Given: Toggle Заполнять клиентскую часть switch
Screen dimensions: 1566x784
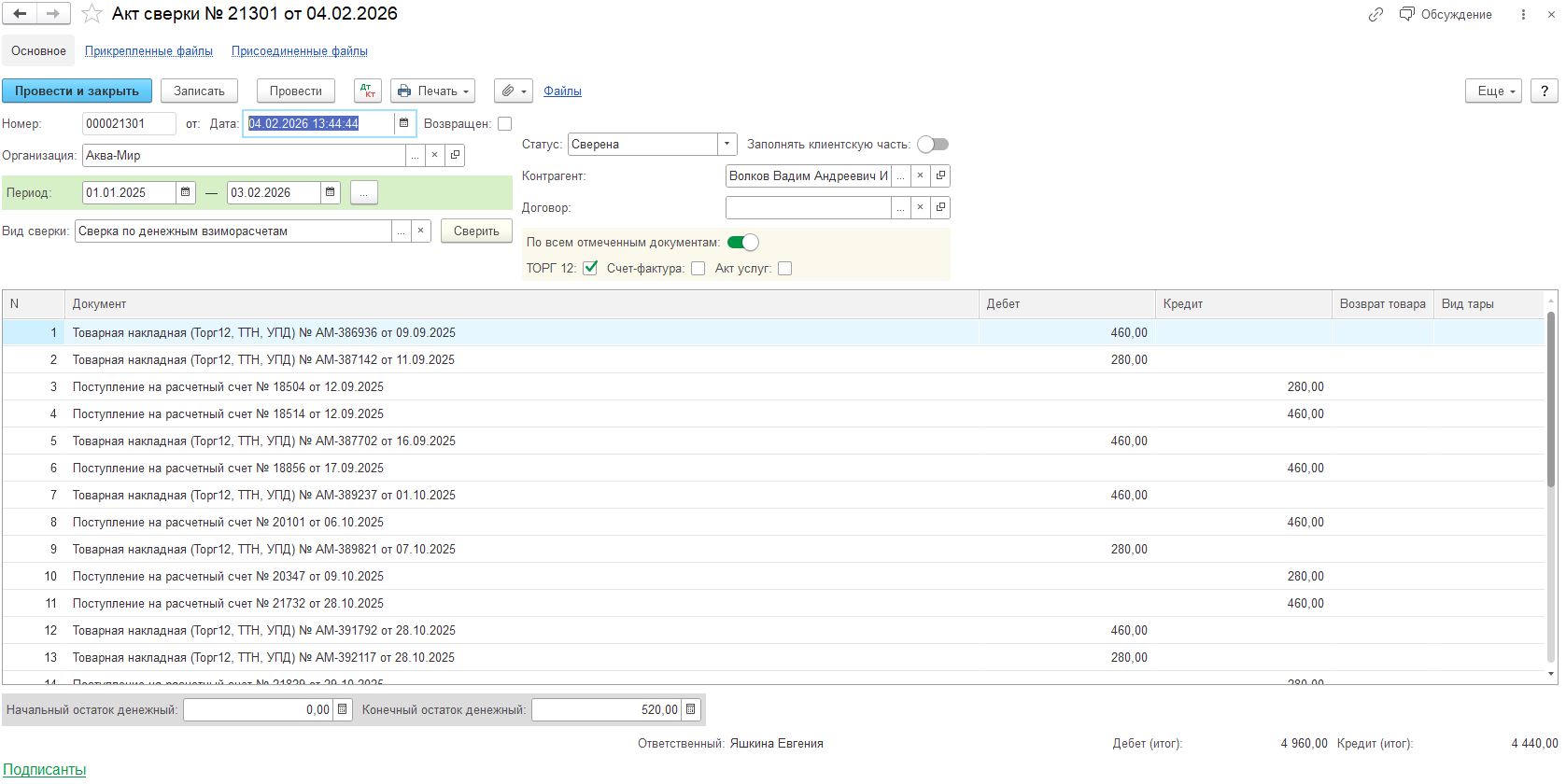Looking at the screenshot, I should tap(932, 144).
